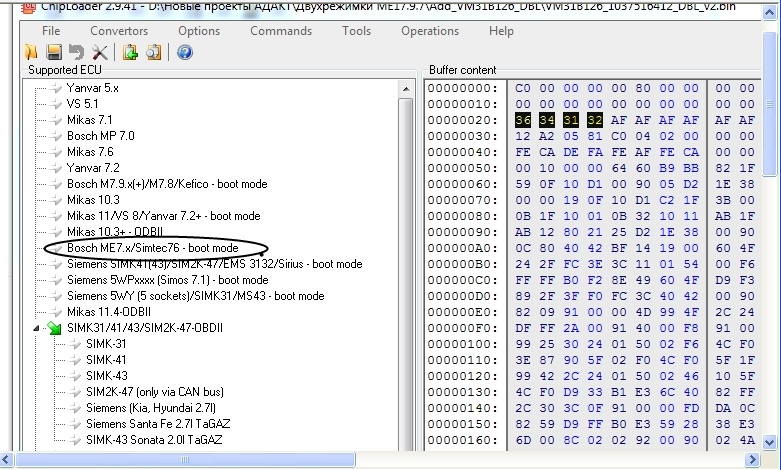Collapse the SIMK31/41/43/SIM2K-47-OBDII tree node
781x470 pixels.
click(x=36, y=328)
